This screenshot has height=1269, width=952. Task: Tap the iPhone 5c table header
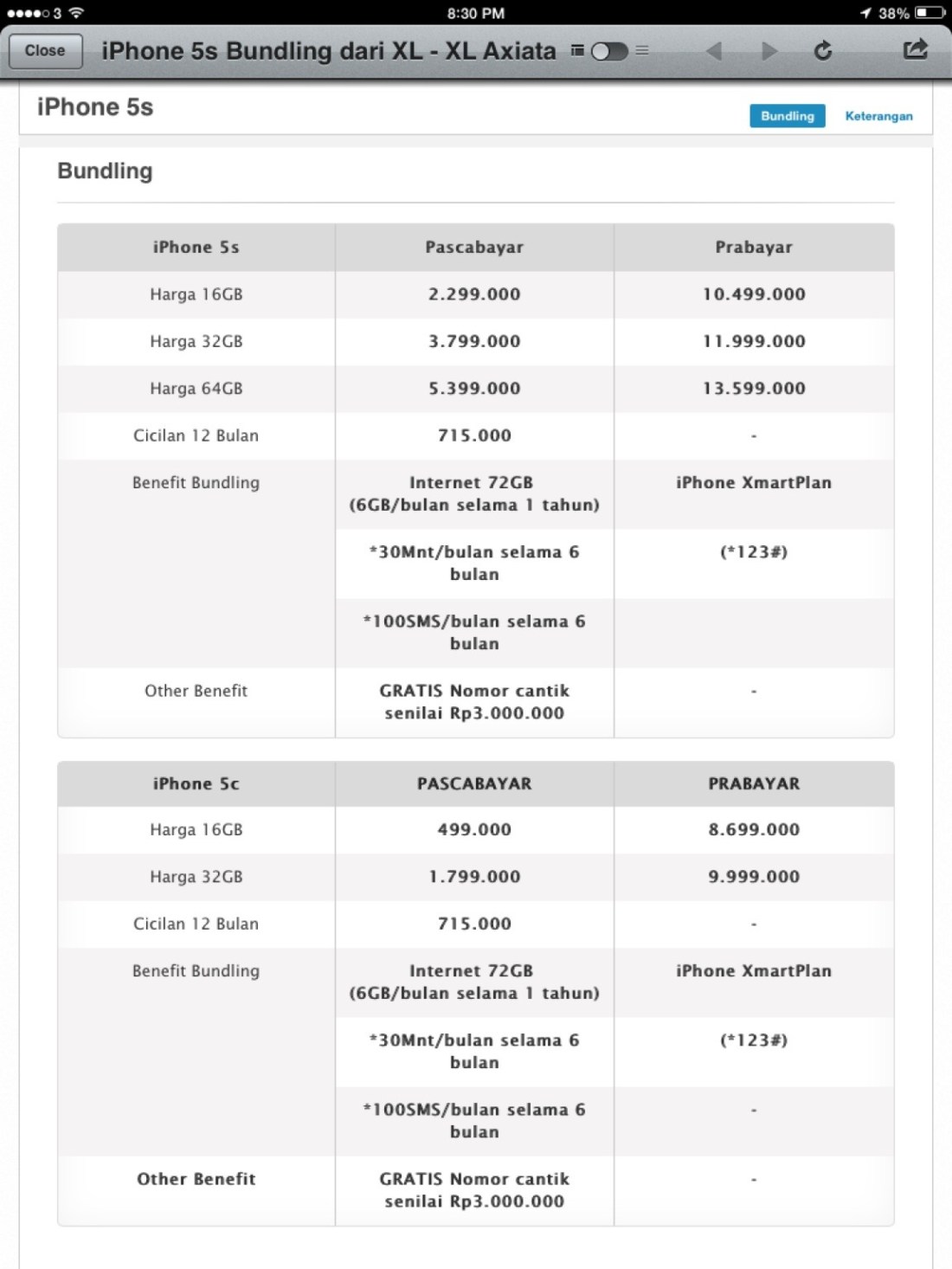pyautogui.click(x=196, y=784)
